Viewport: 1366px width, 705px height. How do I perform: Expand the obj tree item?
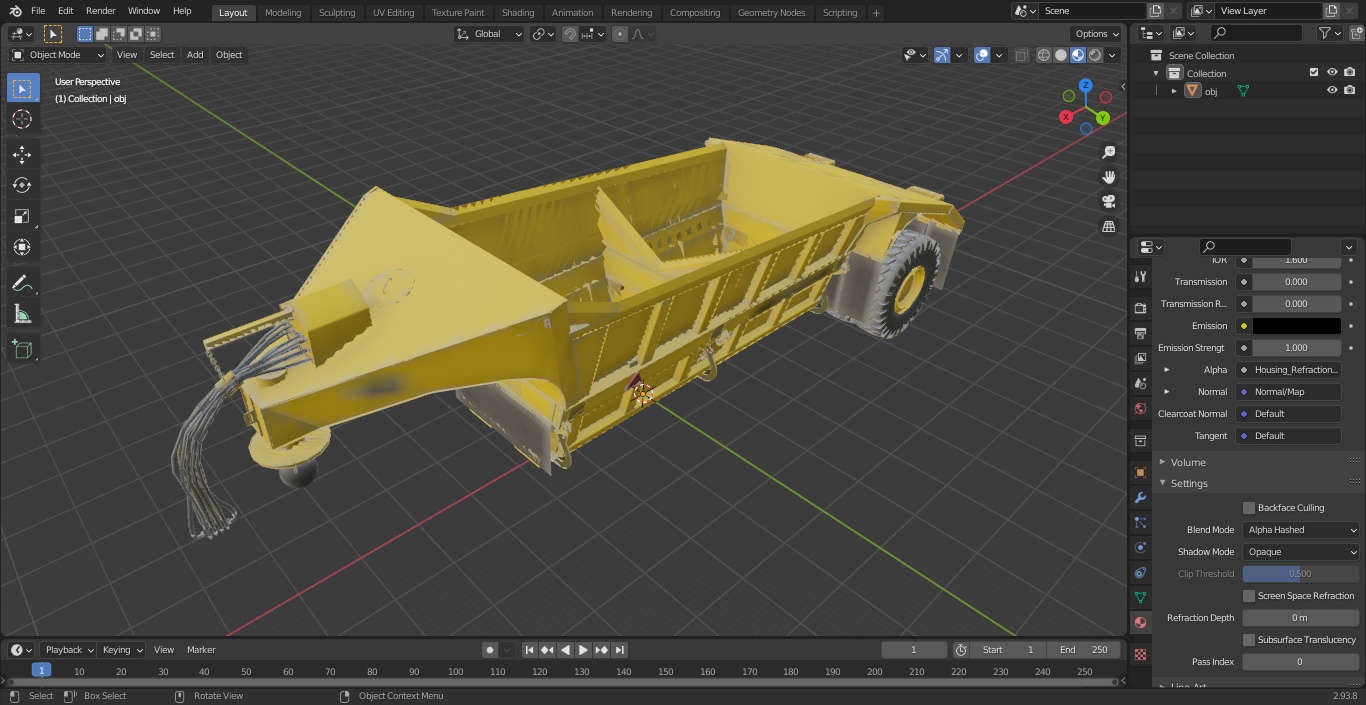point(1174,91)
